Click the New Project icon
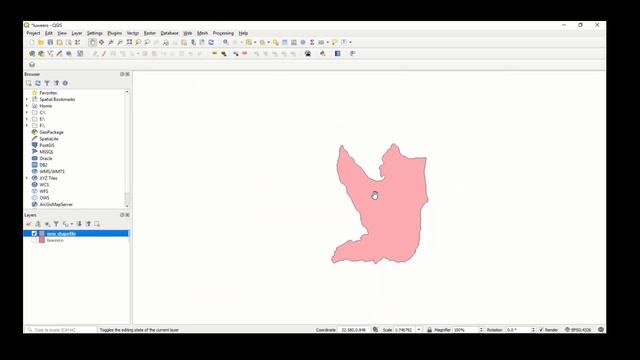The width and height of the screenshot is (640, 360). point(32,42)
